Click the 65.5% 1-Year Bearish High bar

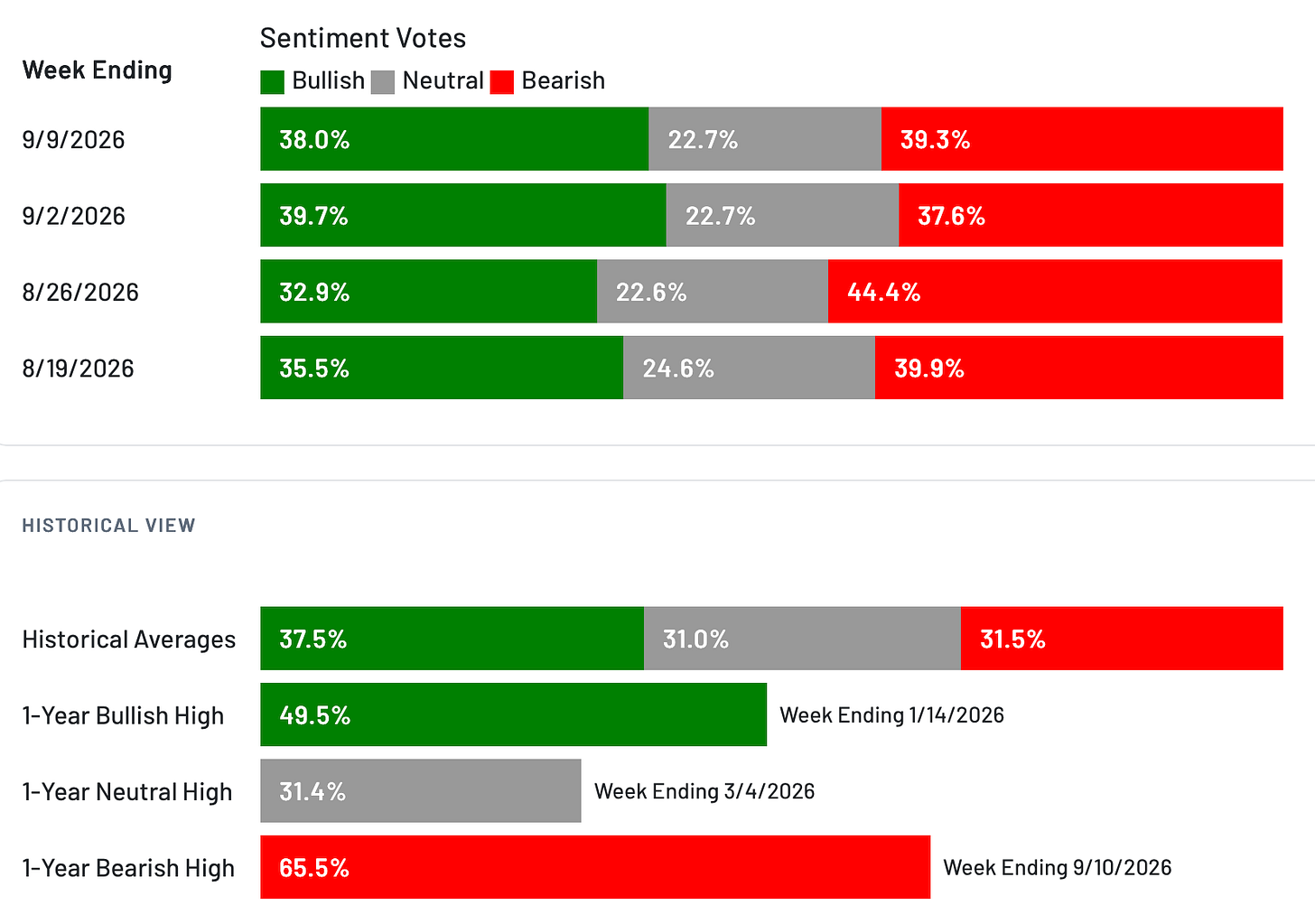tap(595, 867)
